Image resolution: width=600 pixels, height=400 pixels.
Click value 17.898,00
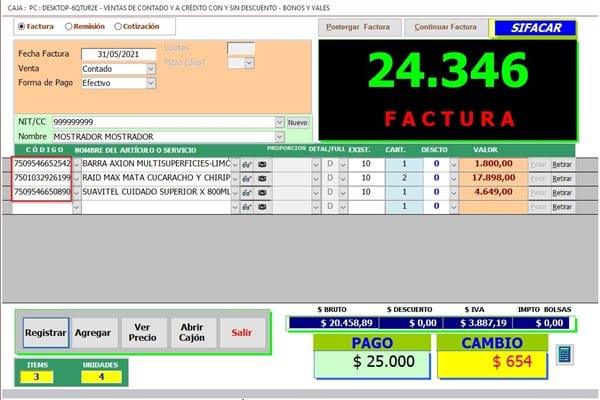(494, 178)
